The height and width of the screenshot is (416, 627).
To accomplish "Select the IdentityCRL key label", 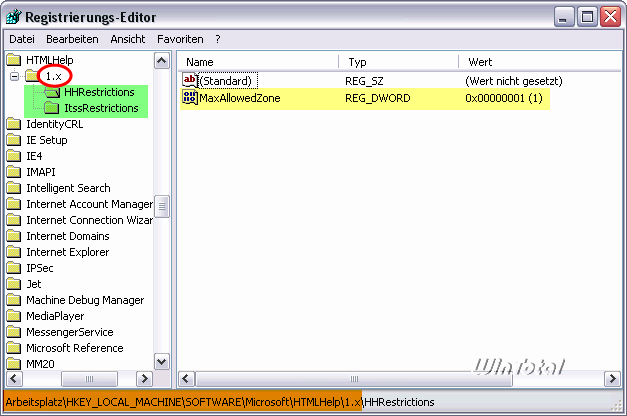I will (55, 124).
